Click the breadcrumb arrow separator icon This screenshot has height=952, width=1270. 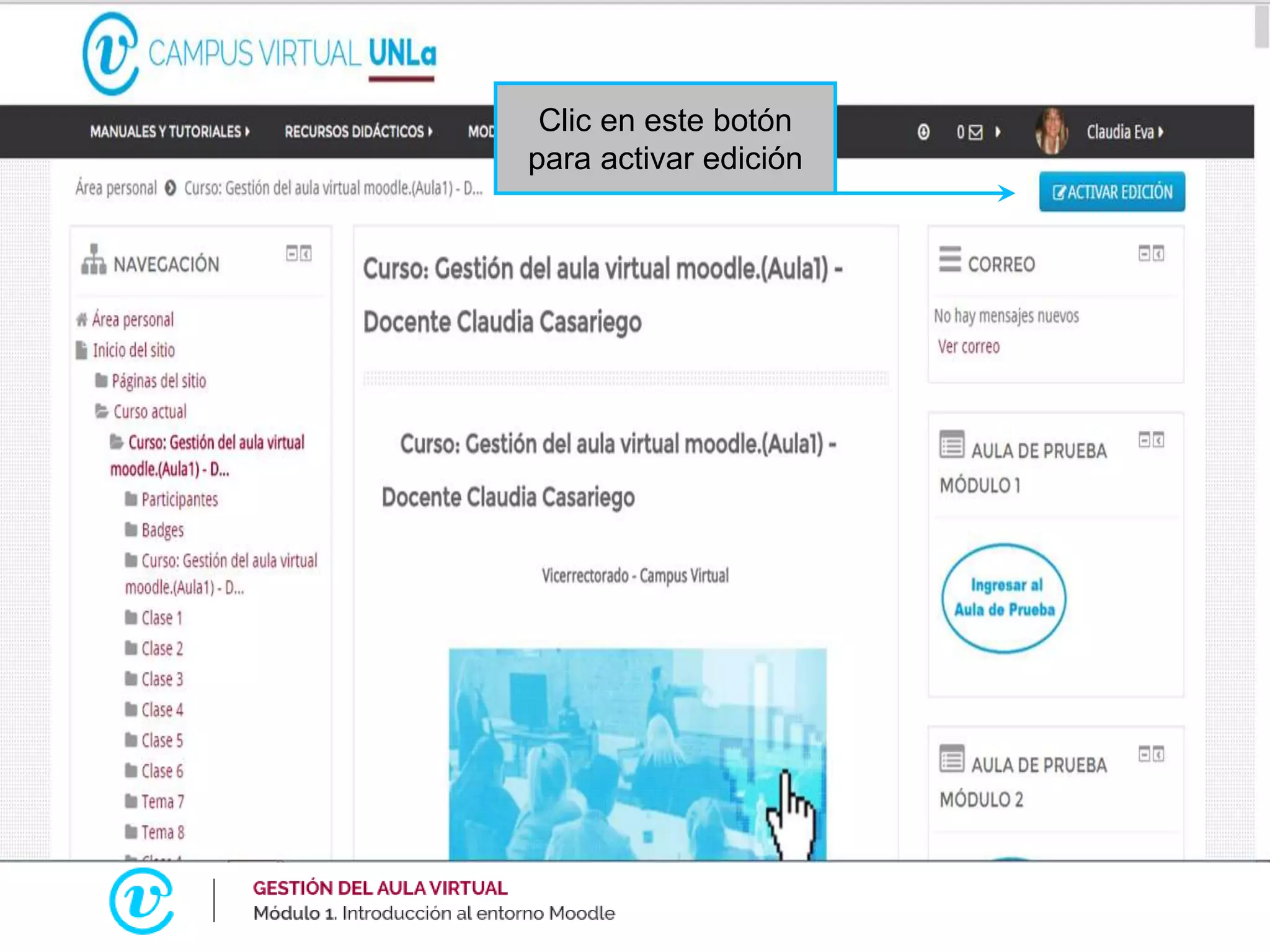click(171, 188)
